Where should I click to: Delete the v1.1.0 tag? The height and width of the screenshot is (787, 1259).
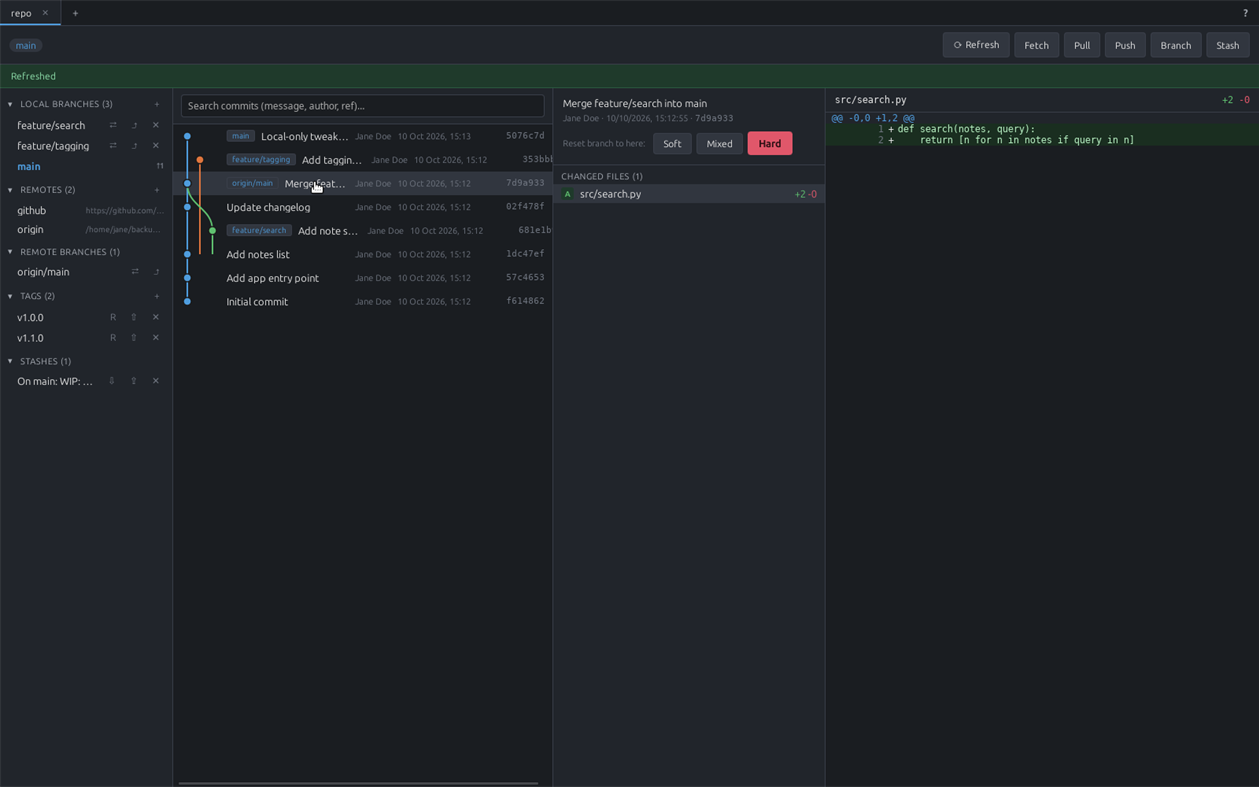click(156, 338)
